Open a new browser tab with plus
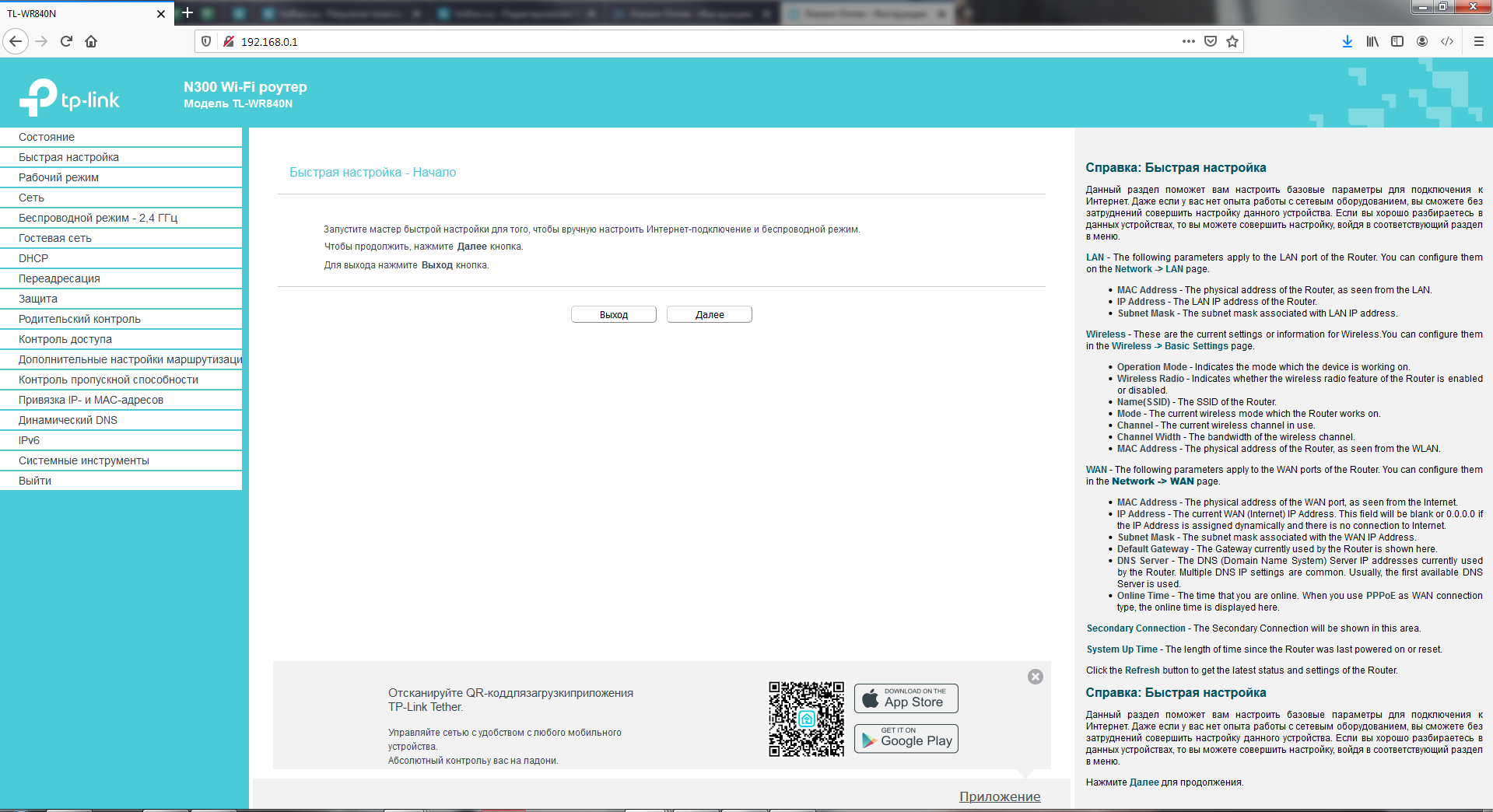Screen dimensions: 1493x812 click(x=188, y=12)
